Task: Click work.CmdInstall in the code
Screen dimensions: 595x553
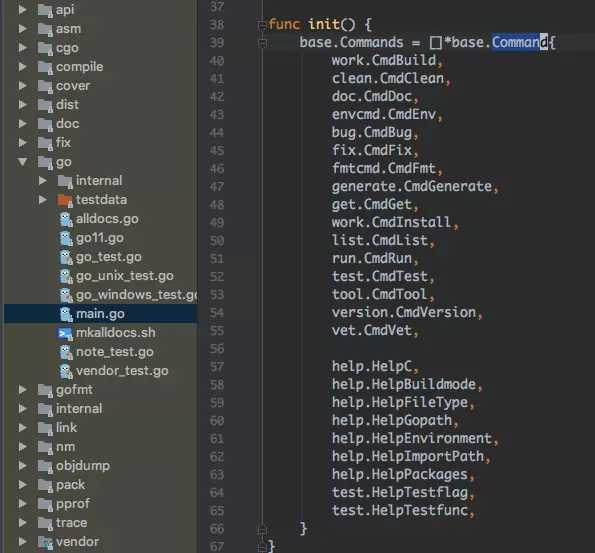Action: coord(392,222)
